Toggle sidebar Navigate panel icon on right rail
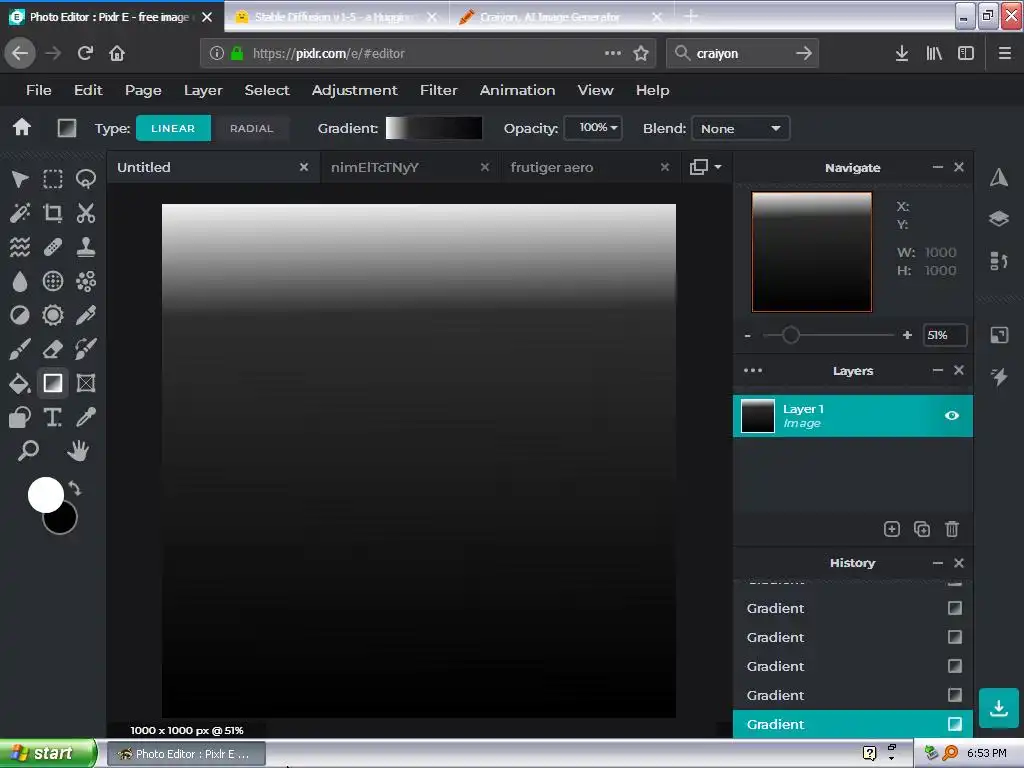The height and width of the screenshot is (768, 1024). 999,177
